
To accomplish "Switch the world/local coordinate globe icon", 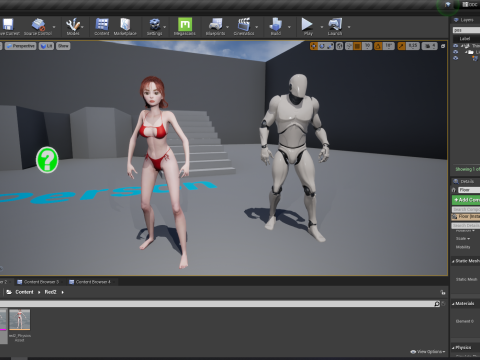I will [x=339, y=46].
